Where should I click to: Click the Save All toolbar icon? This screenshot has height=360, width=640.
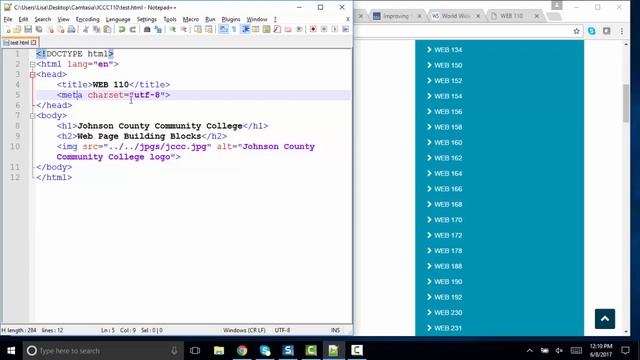click(x=39, y=29)
